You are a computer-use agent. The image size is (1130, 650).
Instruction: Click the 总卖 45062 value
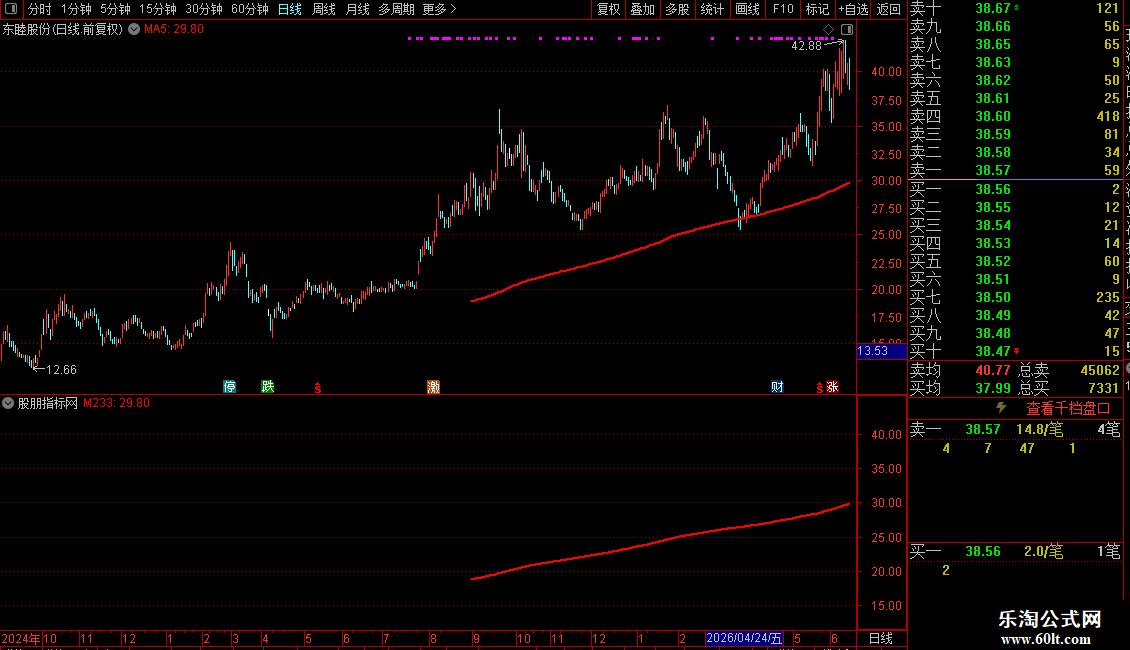[1100, 370]
